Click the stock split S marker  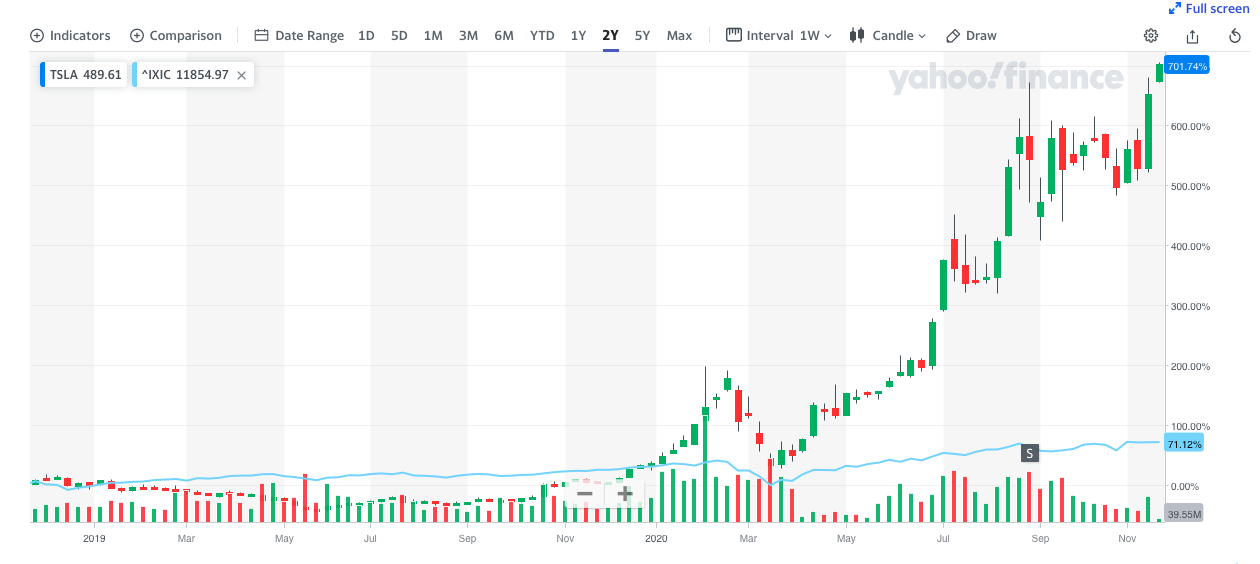[x=1028, y=454]
